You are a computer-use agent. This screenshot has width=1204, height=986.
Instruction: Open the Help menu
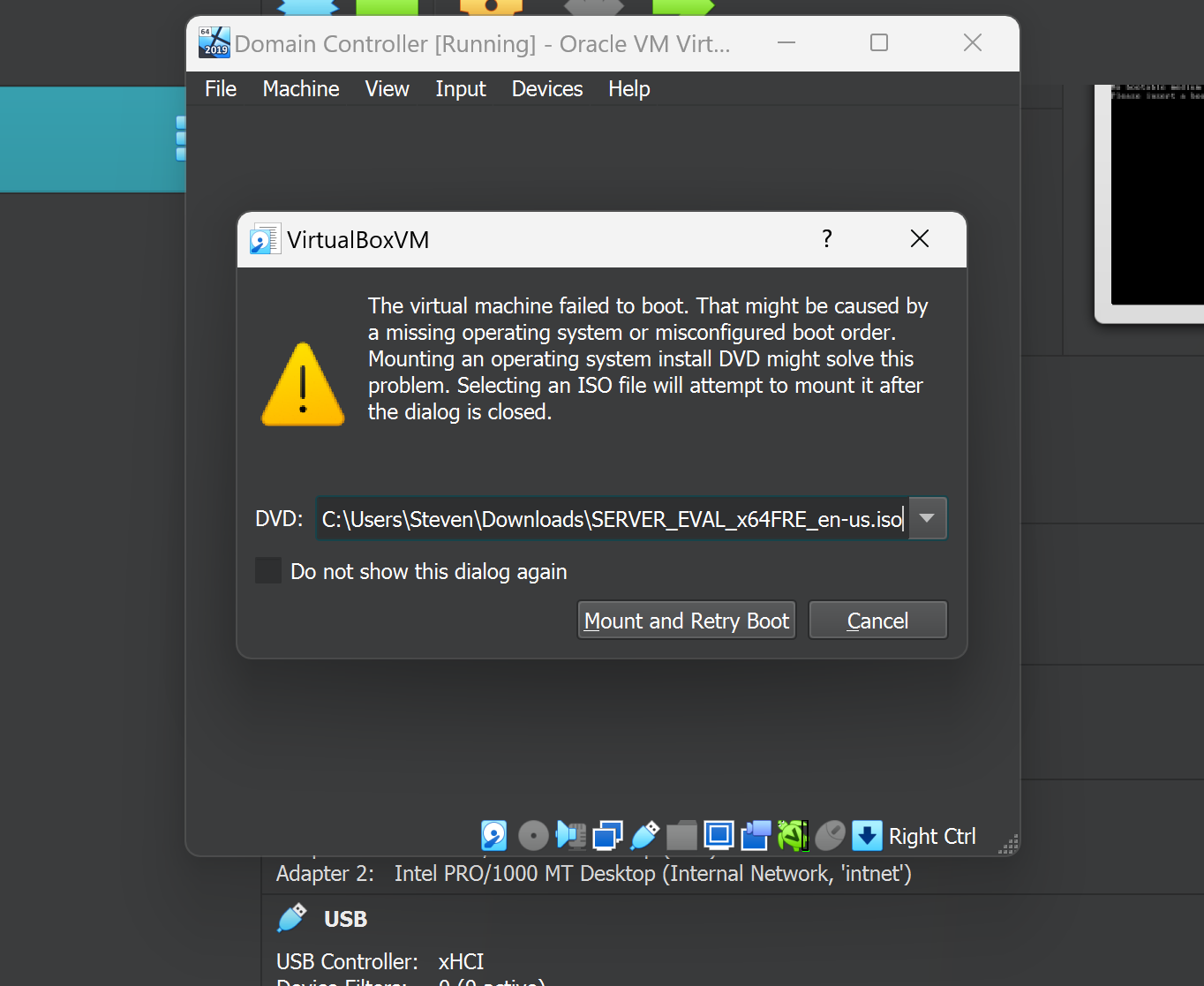[629, 89]
